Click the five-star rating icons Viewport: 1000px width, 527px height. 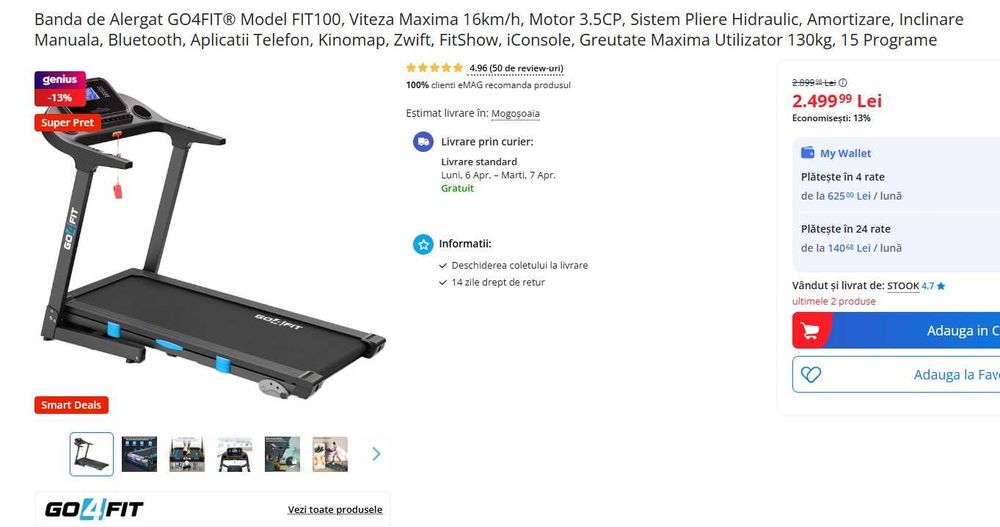[434, 68]
